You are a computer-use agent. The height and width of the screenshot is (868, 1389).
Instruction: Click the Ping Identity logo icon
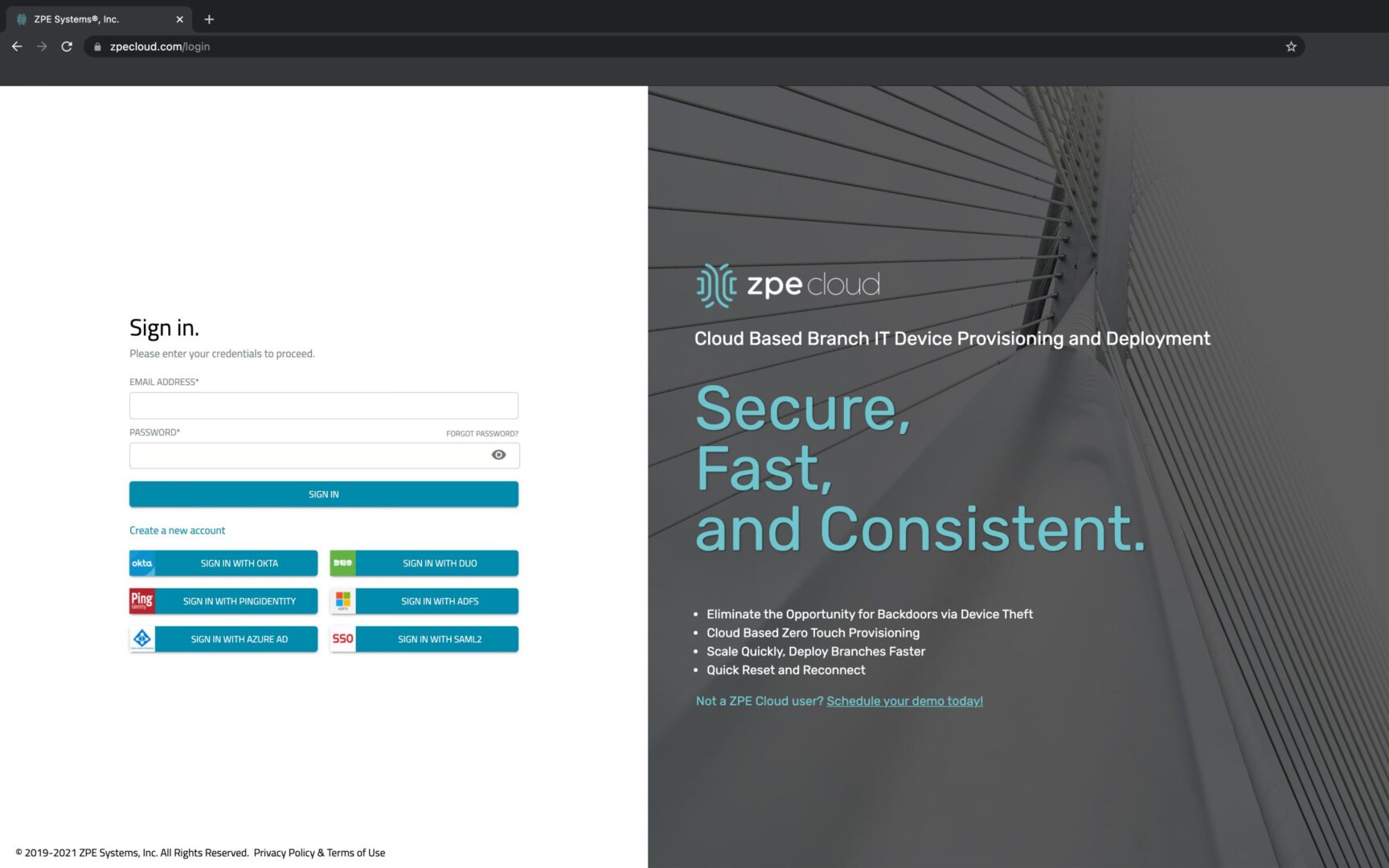(142, 601)
